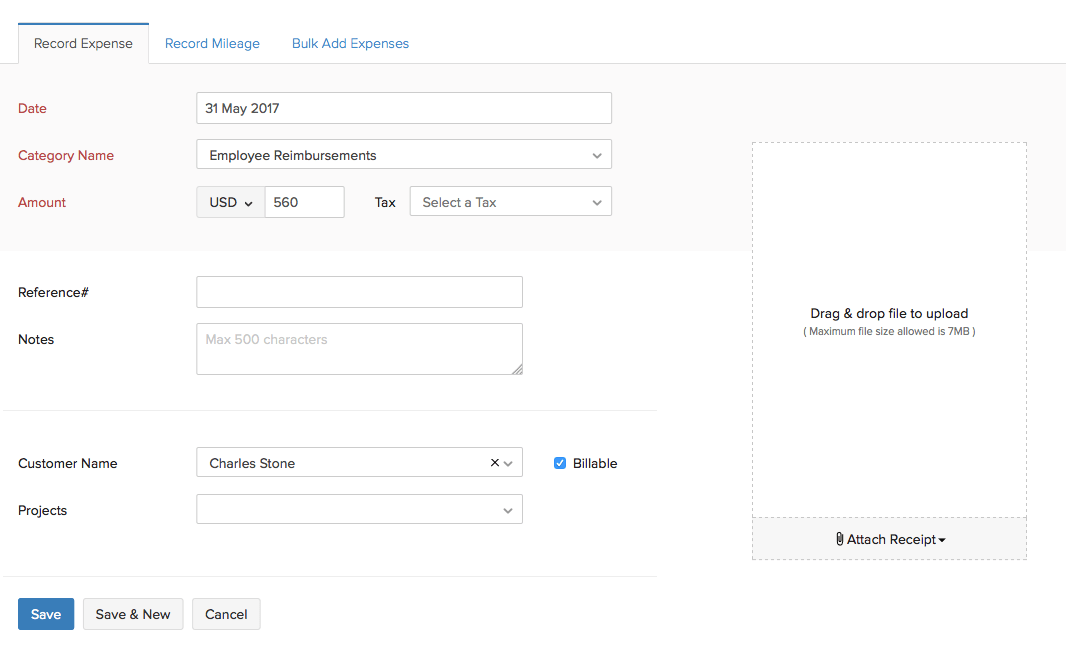This screenshot has width=1066, height=650.
Task: Expand the Customer Name dropdown chevron
Action: pyautogui.click(x=510, y=463)
